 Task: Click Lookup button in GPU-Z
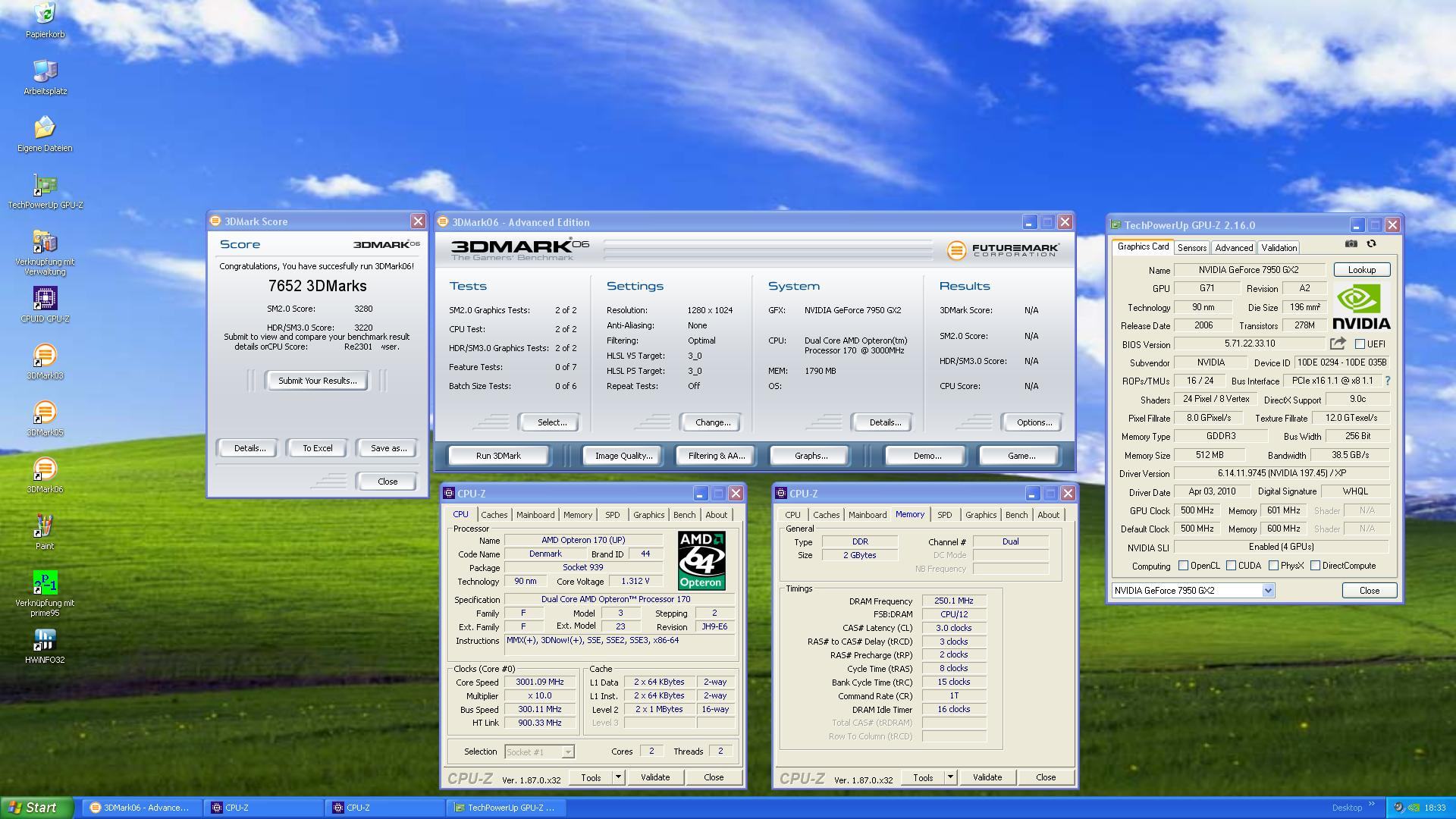coord(1361,270)
